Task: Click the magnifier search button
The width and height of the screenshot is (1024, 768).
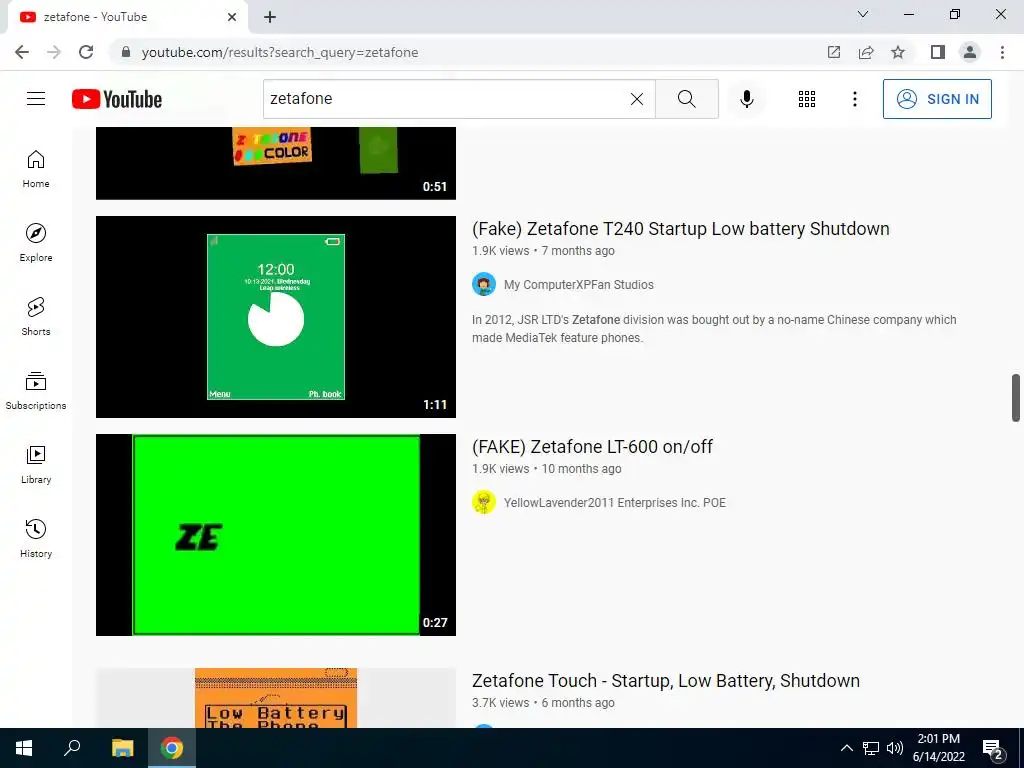Action: pos(686,99)
